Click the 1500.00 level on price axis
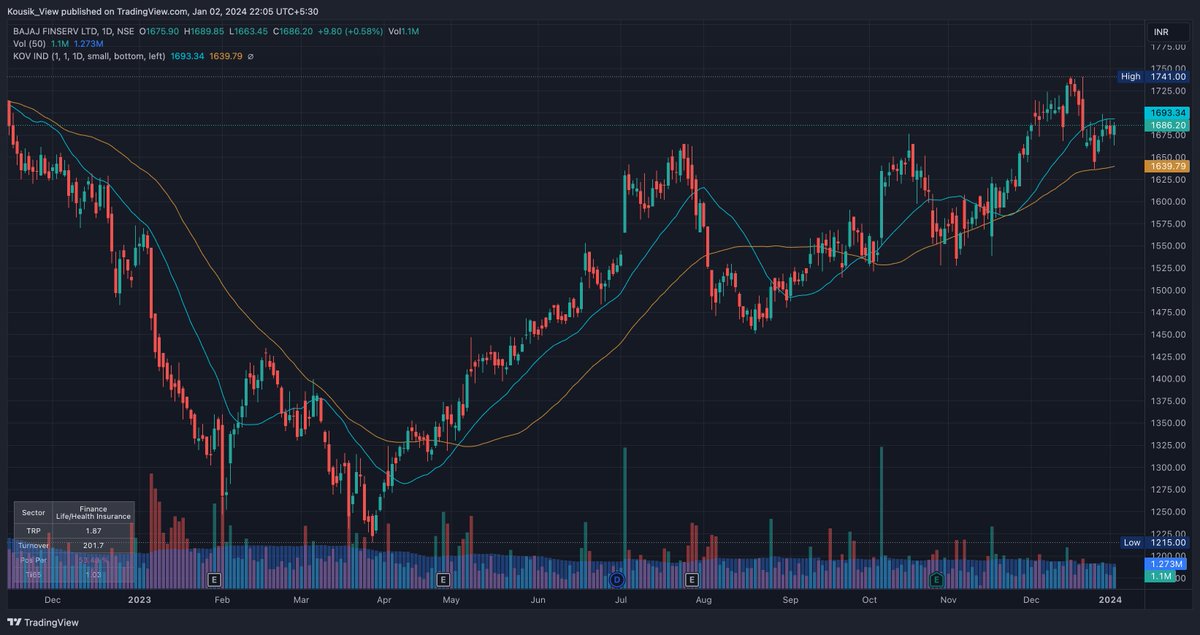Screen dimensions: 1200x635 point(1168,290)
